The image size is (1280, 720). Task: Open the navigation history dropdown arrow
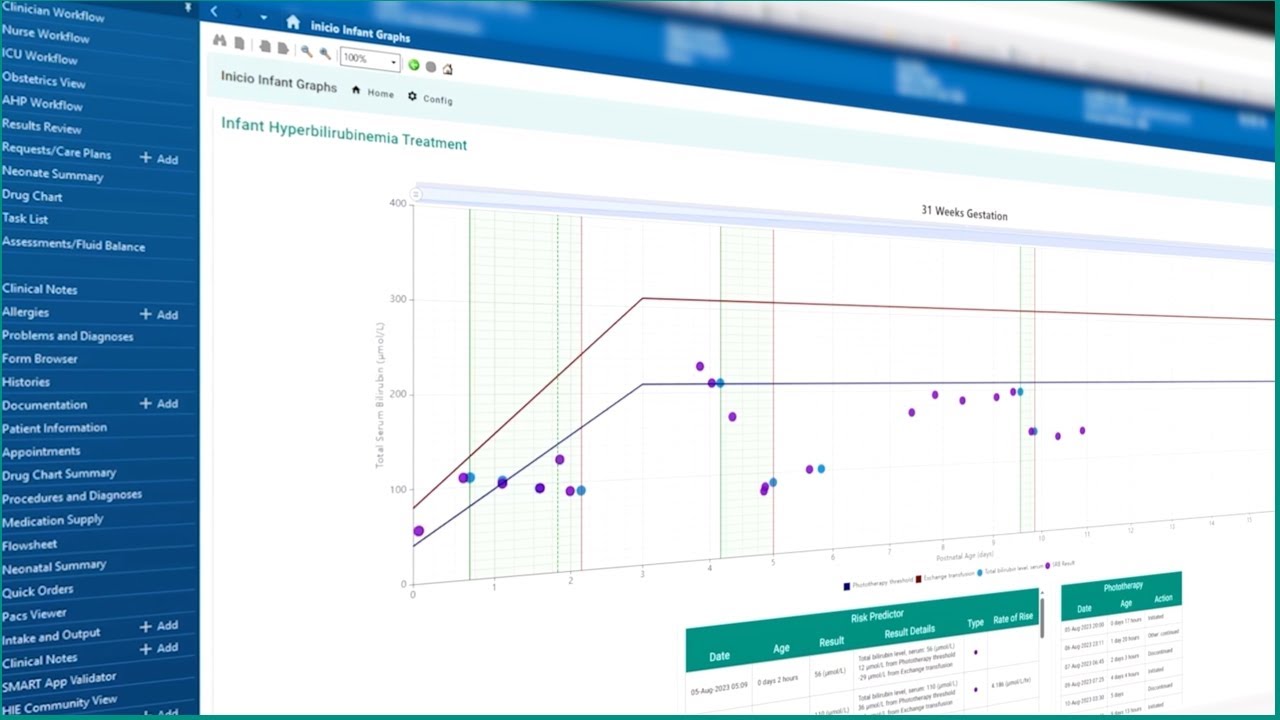click(x=263, y=17)
